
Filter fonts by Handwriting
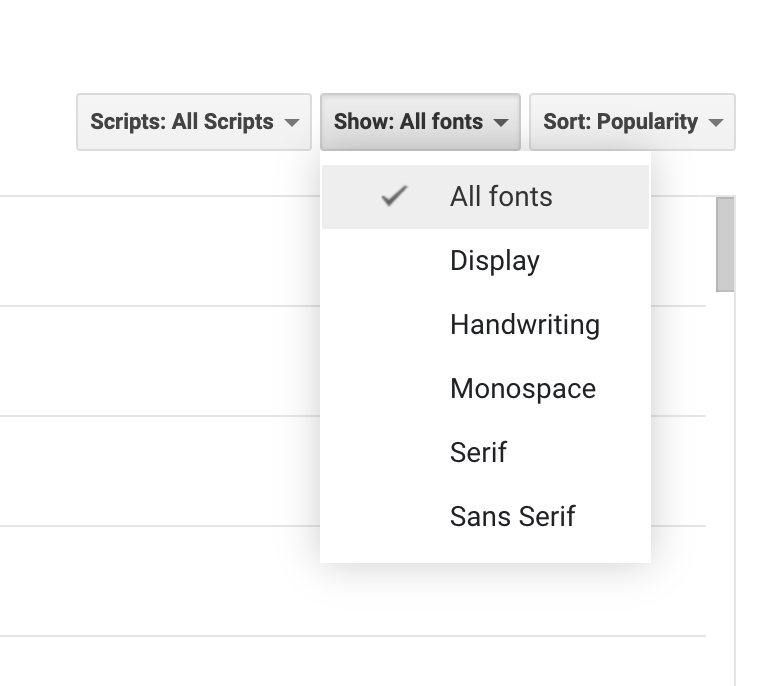click(524, 325)
